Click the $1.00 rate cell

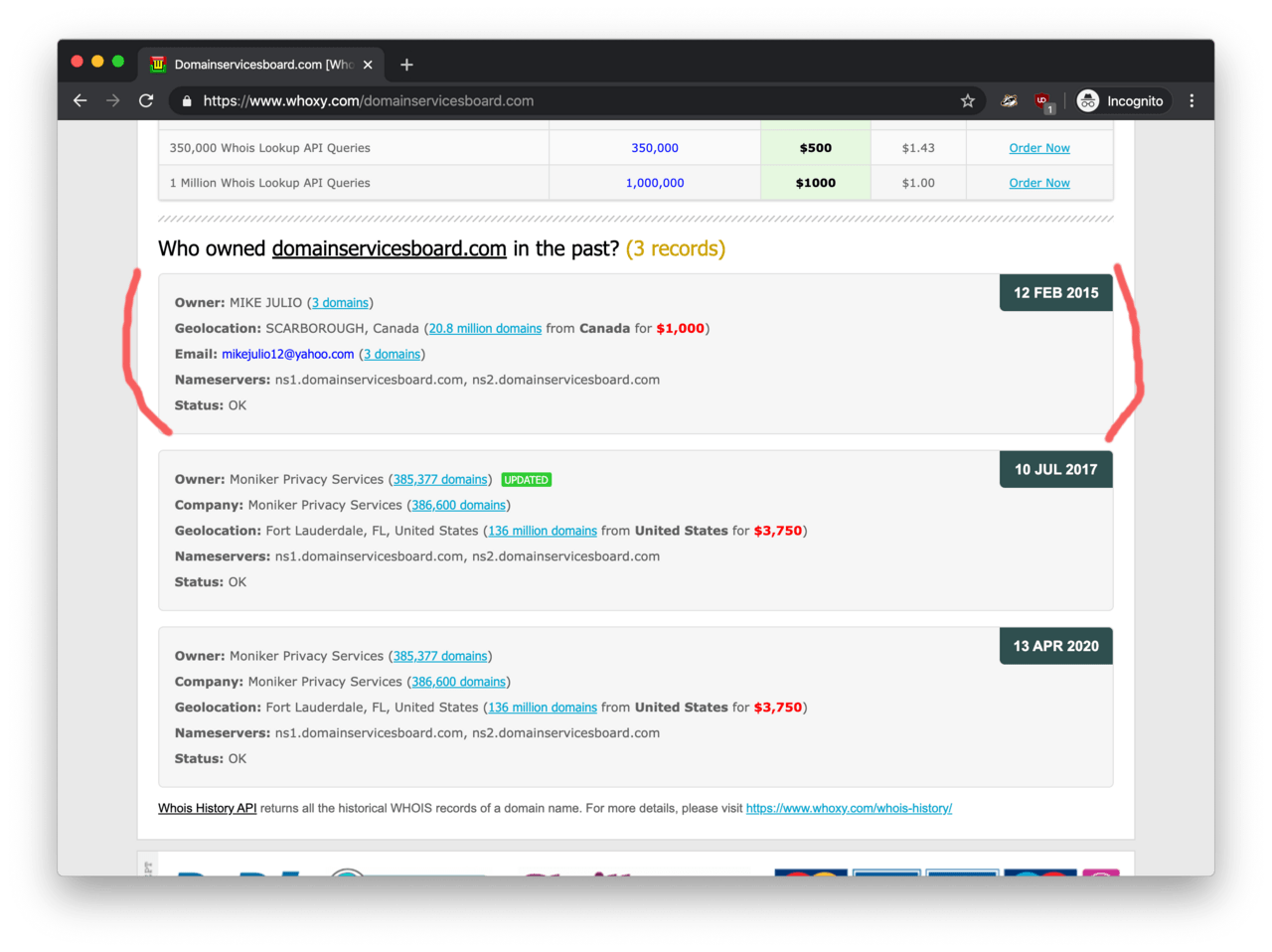coord(918,183)
